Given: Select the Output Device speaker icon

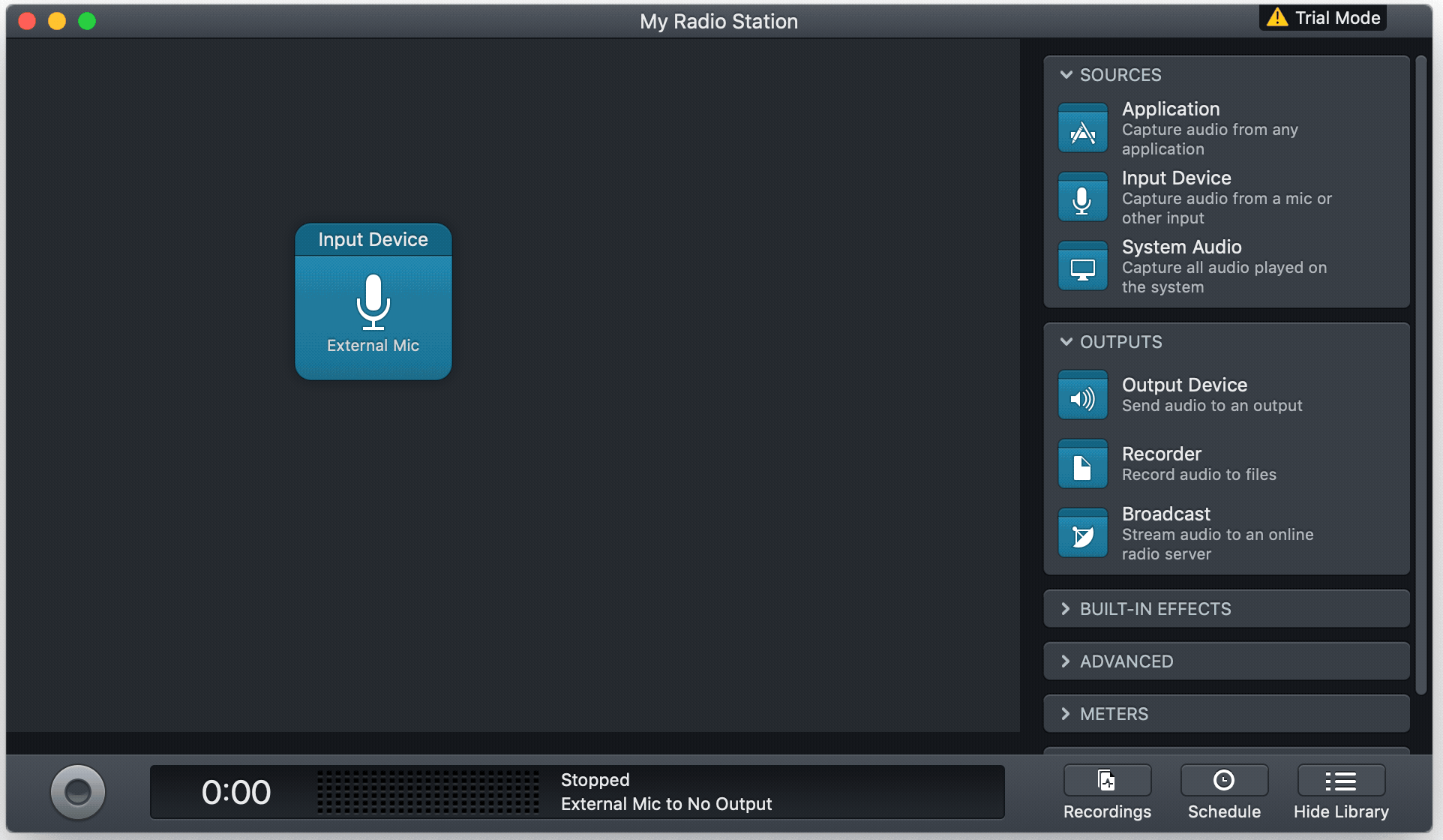Looking at the screenshot, I should click(1082, 396).
